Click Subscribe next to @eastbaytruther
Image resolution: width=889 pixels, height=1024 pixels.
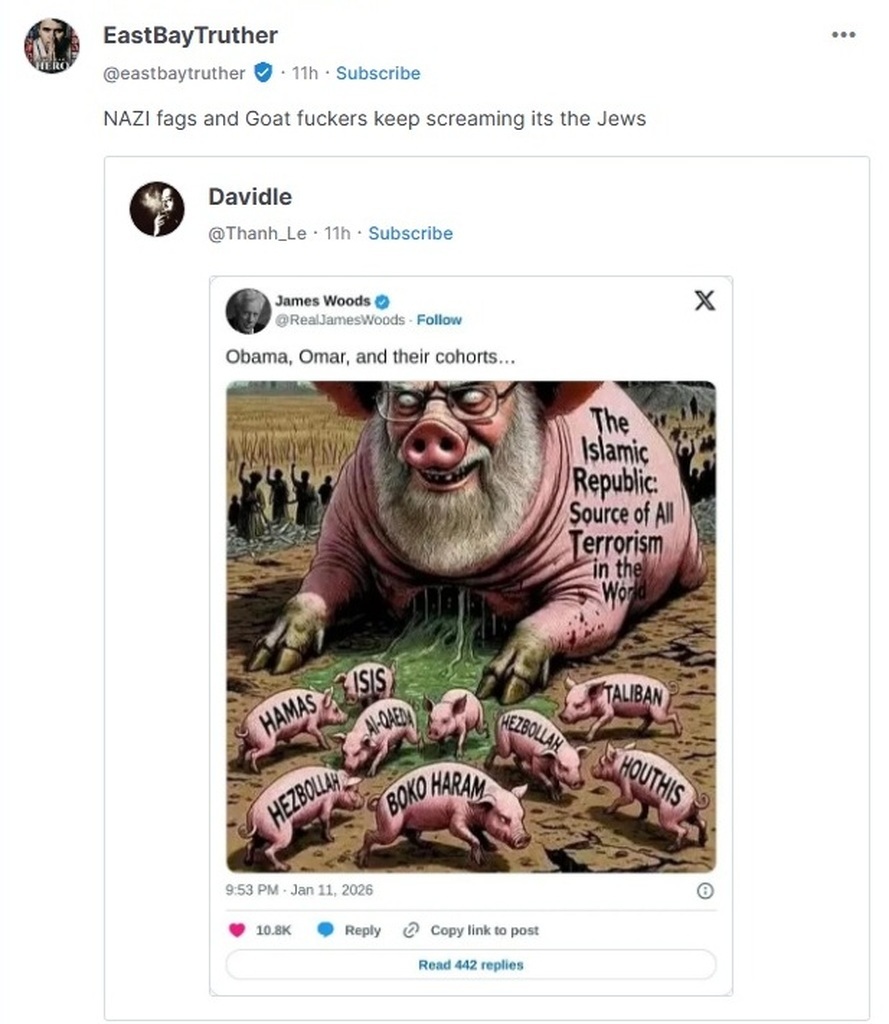[378, 73]
